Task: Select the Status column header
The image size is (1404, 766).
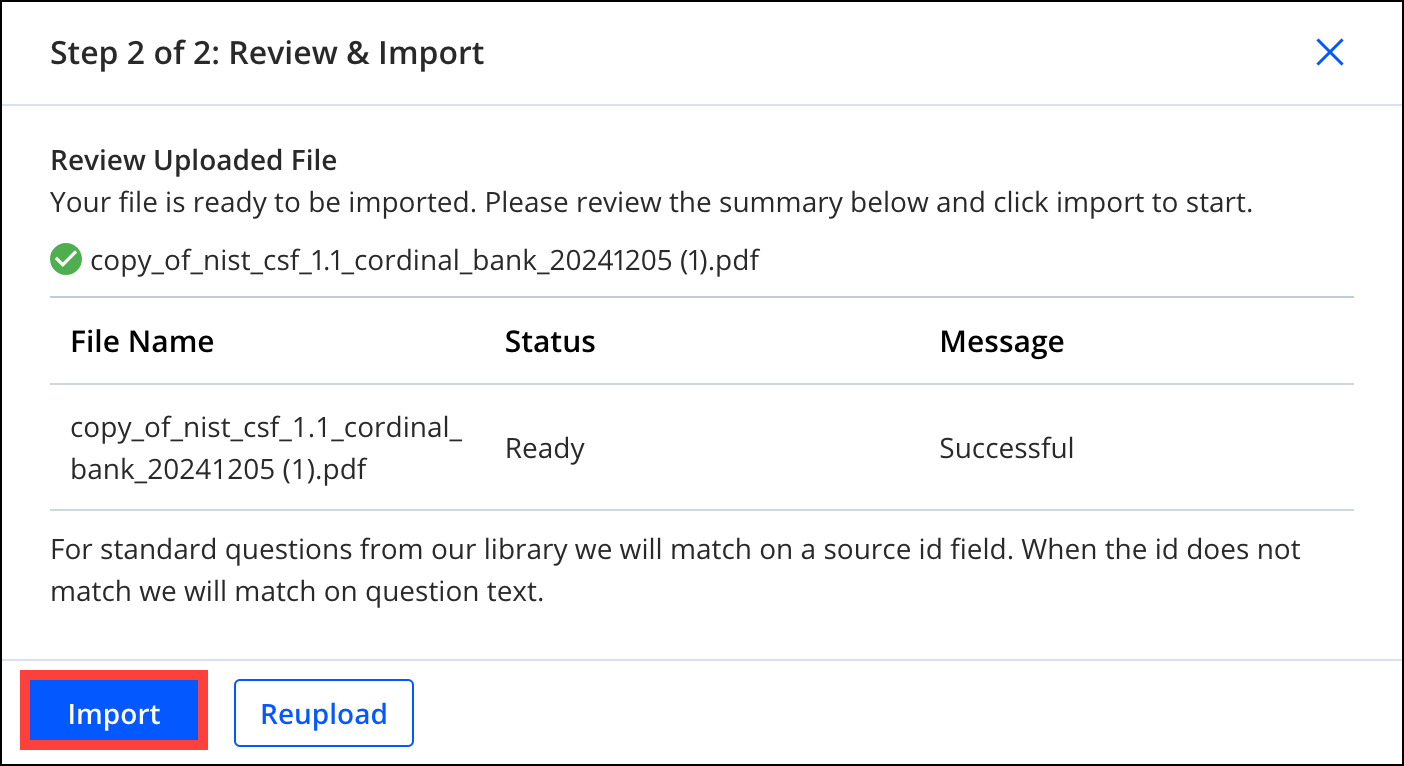Action: pos(550,342)
